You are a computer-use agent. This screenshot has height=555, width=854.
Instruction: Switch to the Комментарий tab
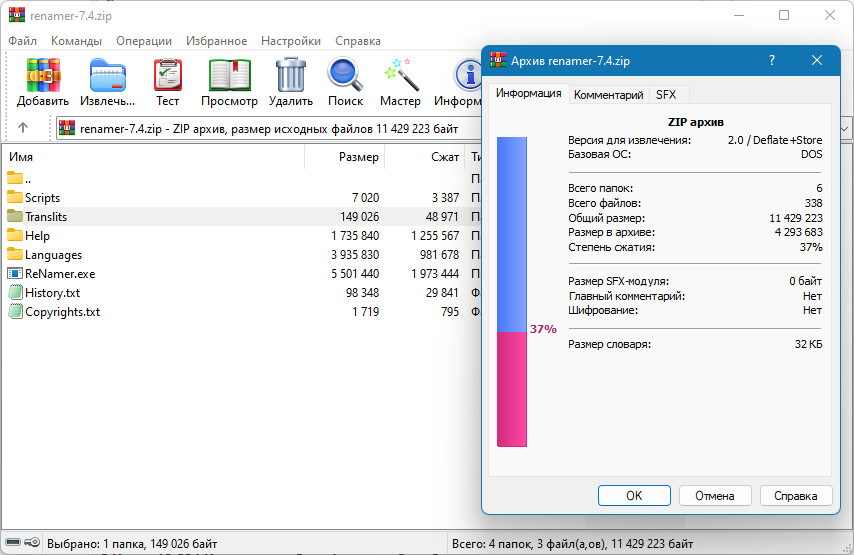tap(608, 95)
